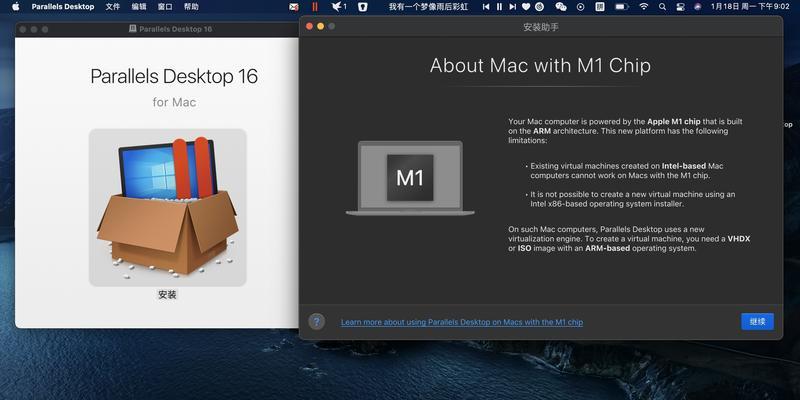This screenshot has width=800, height=400.
Task: Click the Parallels Desktop 16 heading text
Action: [x=174, y=76]
